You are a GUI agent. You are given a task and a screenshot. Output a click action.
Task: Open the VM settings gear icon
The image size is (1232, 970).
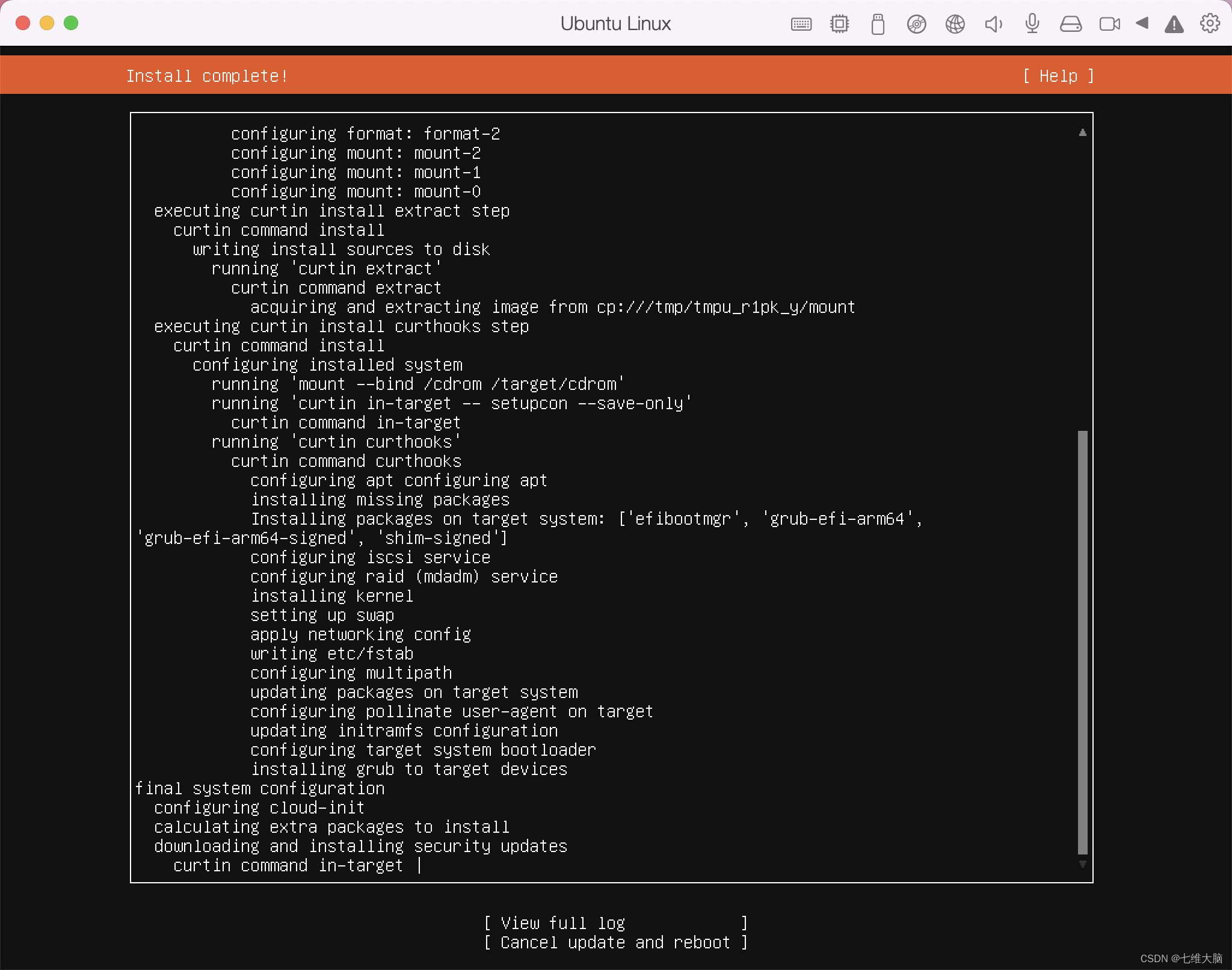click(1210, 23)
